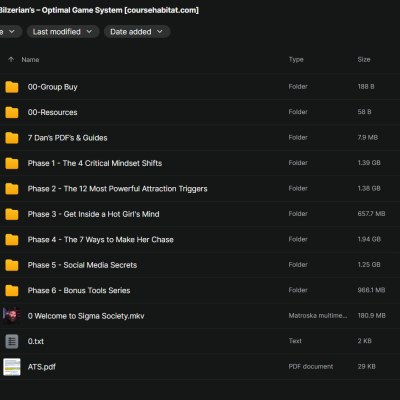400x400 pixels.
Task: Sort by the Name column header
Action: [30, 60]
